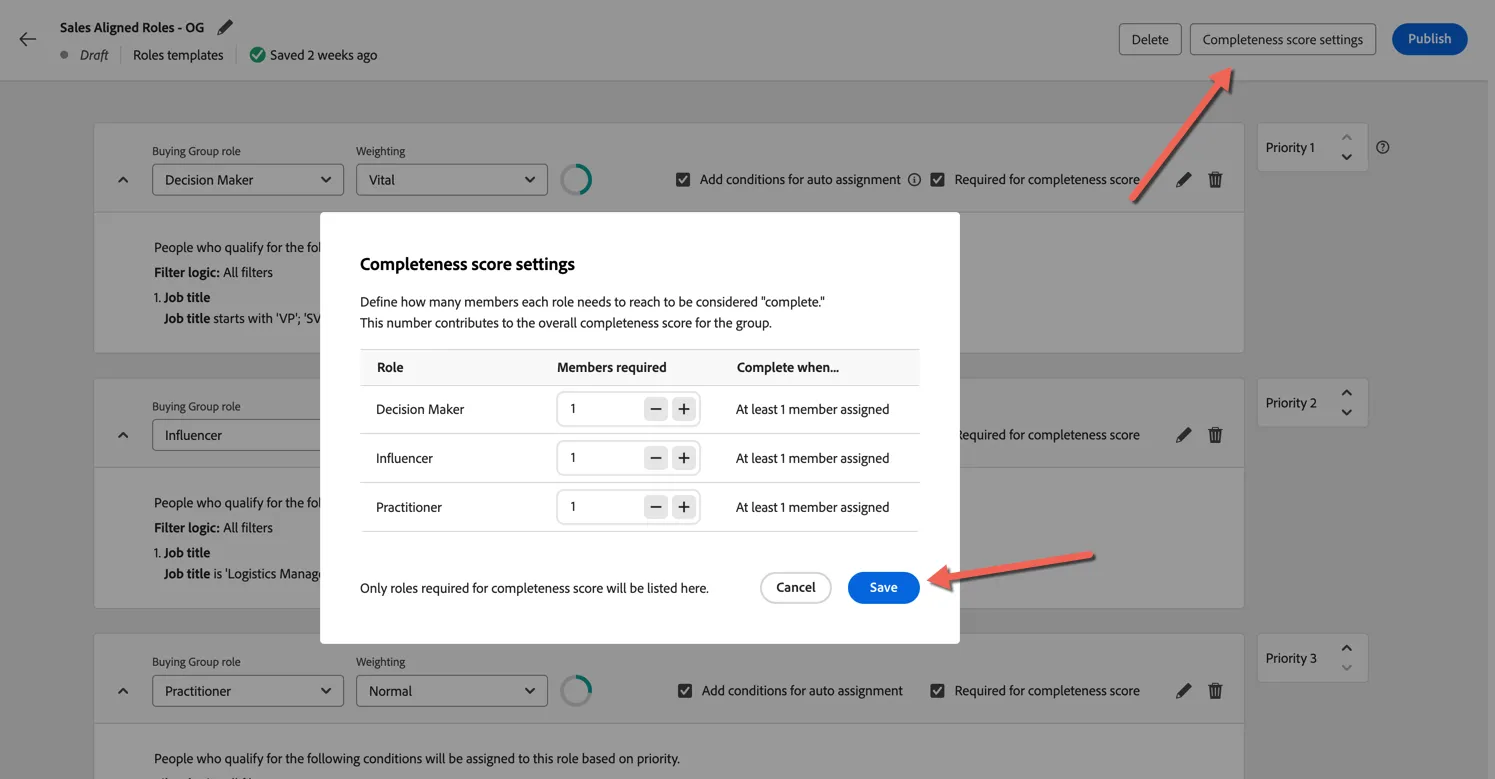The width and height of the screenshot is (1495, 779).
Task: Click the Publish button
Action: click(x=1429, y=39)
